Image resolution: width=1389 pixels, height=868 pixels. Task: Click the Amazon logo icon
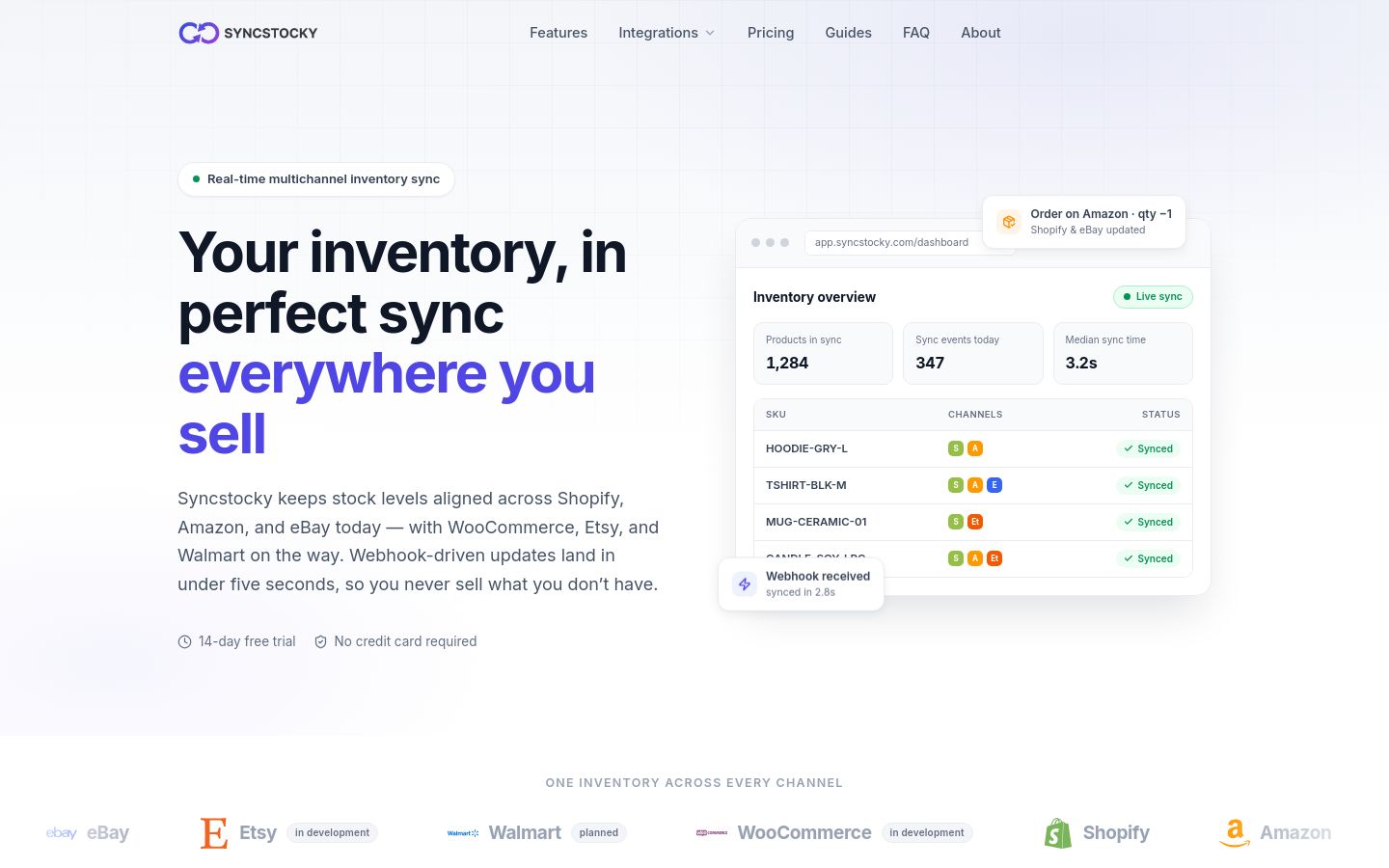click(x=1235, y=833)
